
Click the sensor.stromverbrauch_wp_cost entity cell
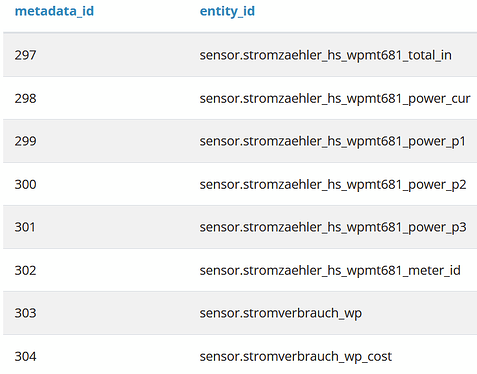pos(296,357)
